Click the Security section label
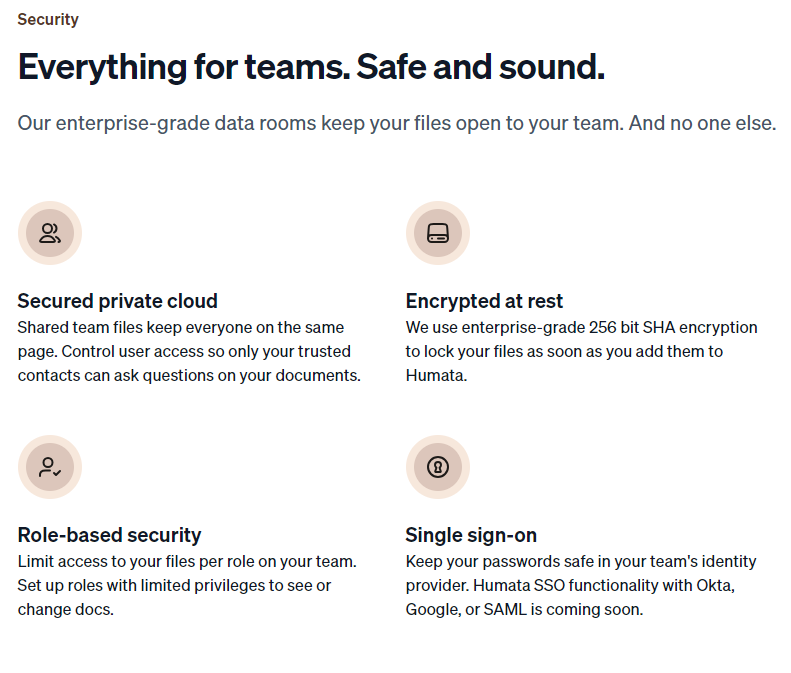 point(48,20)
